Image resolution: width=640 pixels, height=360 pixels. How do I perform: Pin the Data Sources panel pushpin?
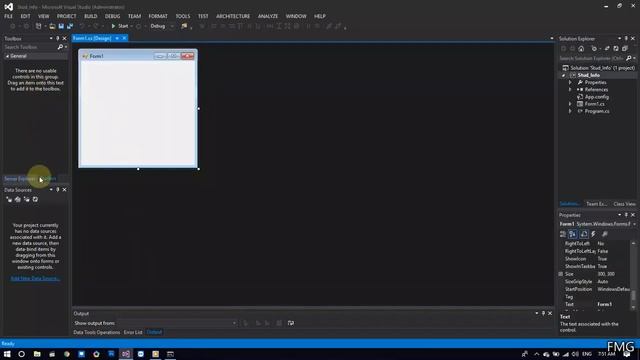pos(58,190)
